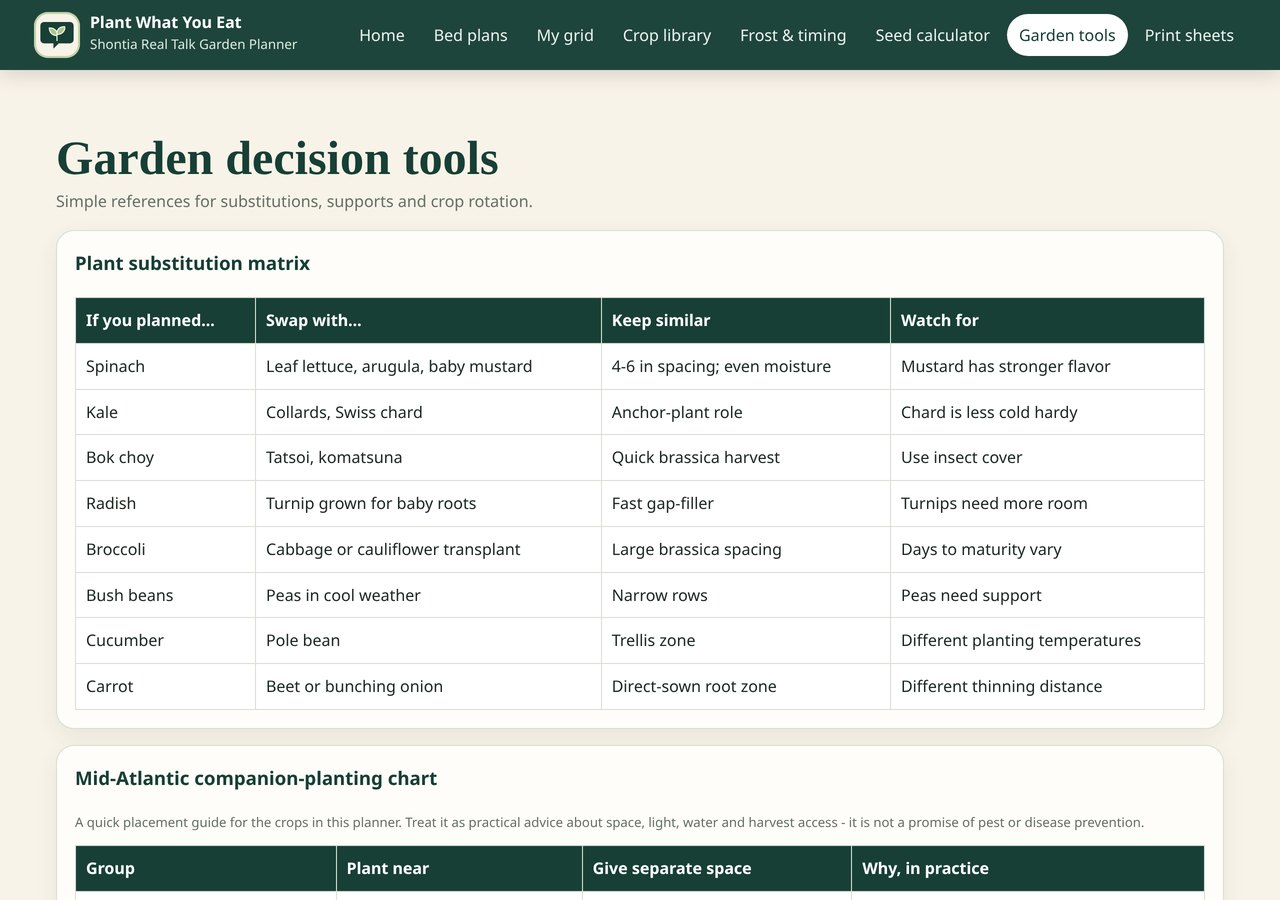Click the 'Pole bean' cell
Viewport: 1280px width, 900px height.
(428, 640)
